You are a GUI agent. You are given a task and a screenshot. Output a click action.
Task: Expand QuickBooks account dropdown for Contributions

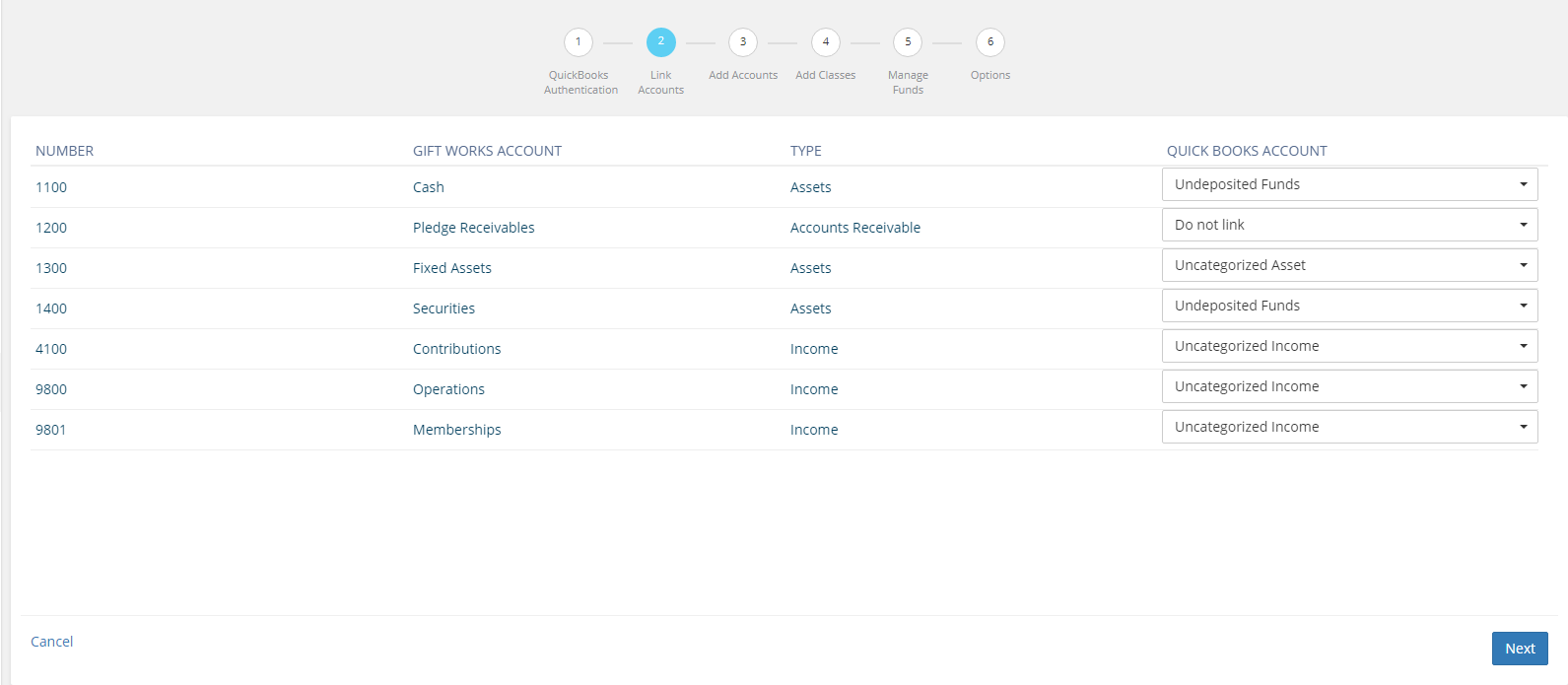click(x=1350, y=346)
